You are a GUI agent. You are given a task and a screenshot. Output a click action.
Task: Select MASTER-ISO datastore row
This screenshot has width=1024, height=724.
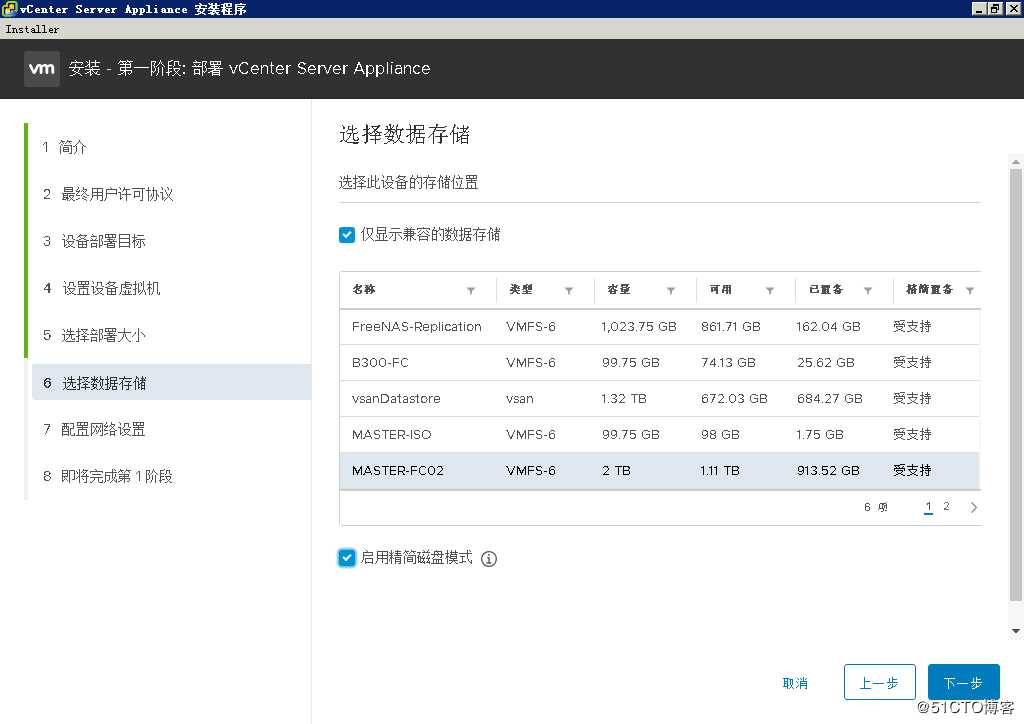(660, 434)
